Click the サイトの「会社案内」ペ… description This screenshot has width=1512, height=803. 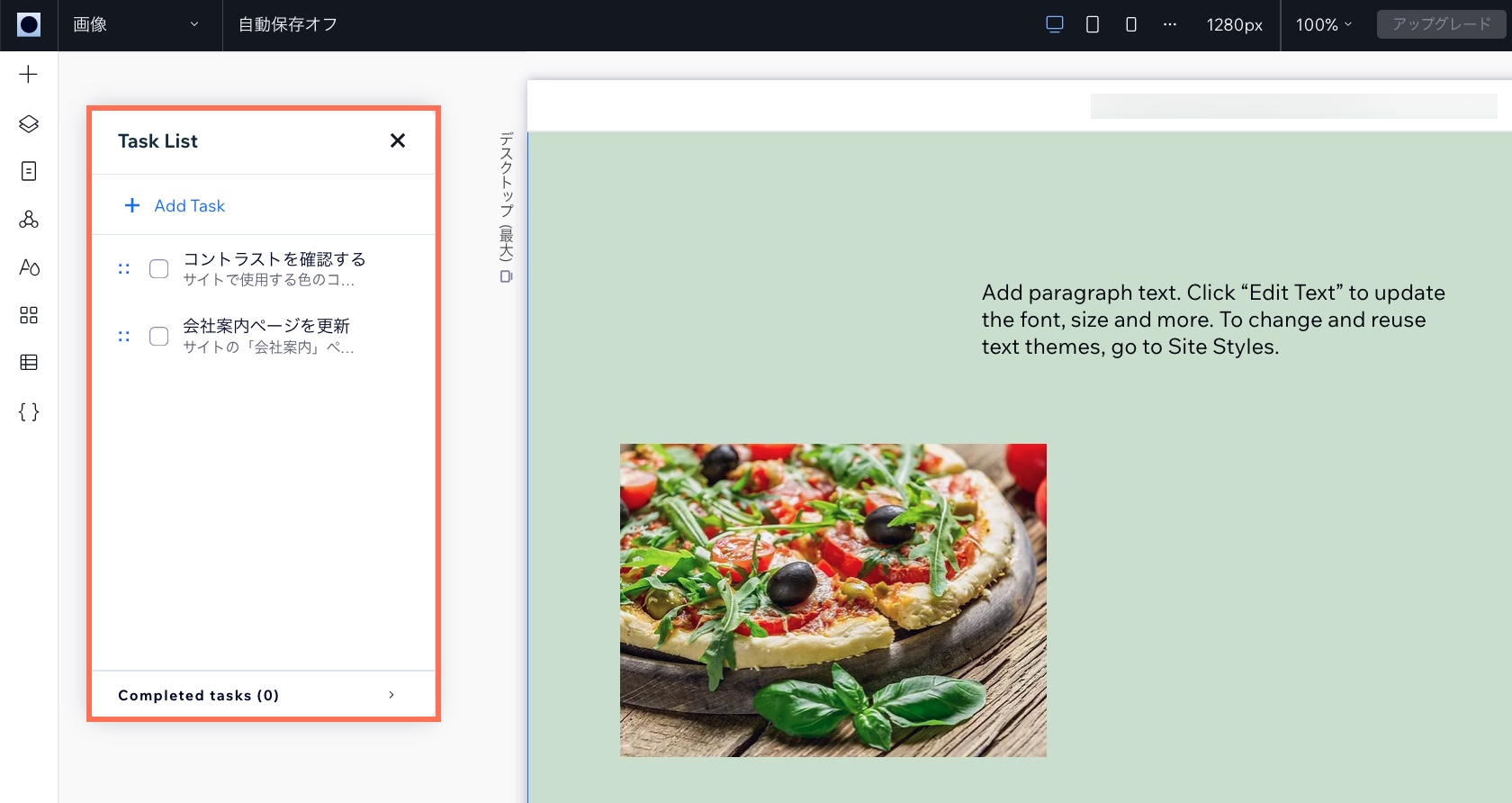click(x=269, y=347)
